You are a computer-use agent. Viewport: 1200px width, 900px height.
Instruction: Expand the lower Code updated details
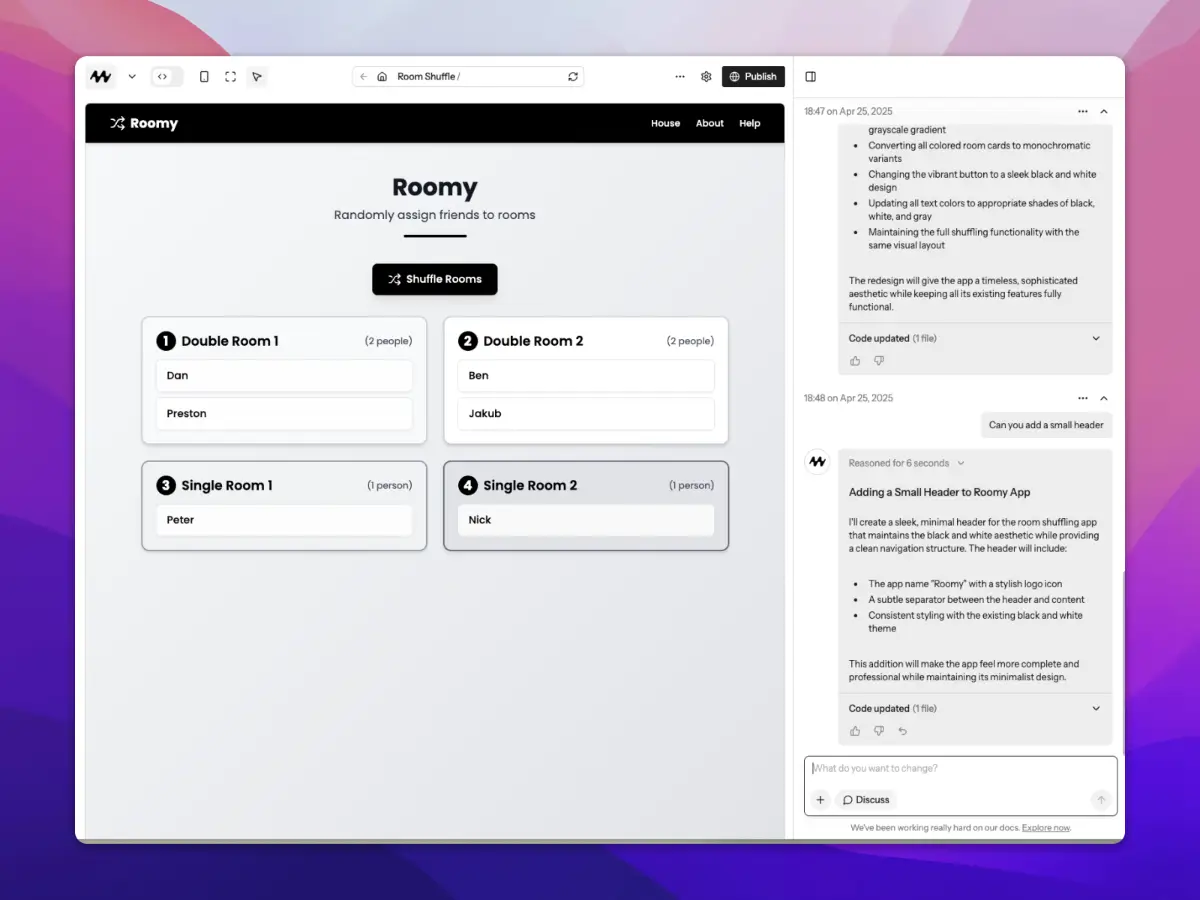coord(1096,708)
